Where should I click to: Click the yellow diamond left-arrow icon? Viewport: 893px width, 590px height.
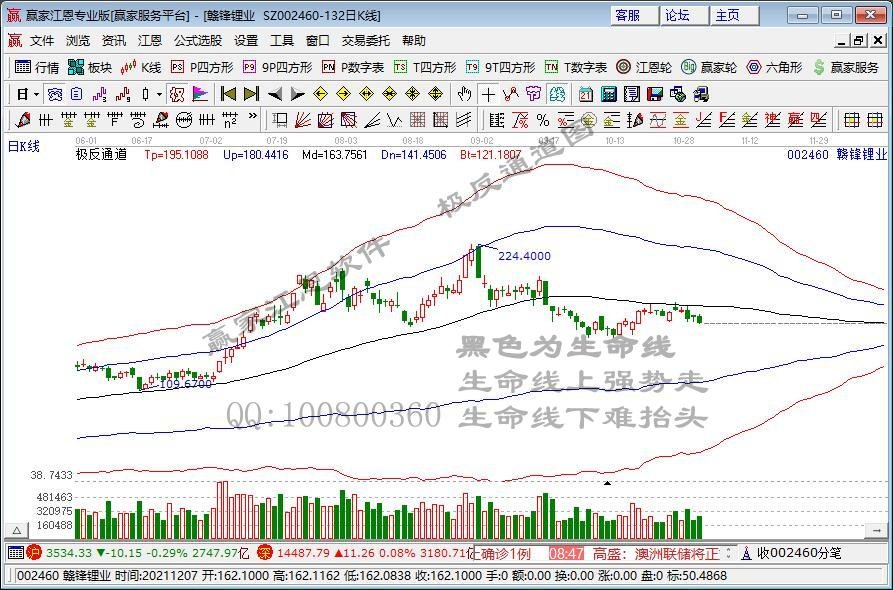coord(321,94)
